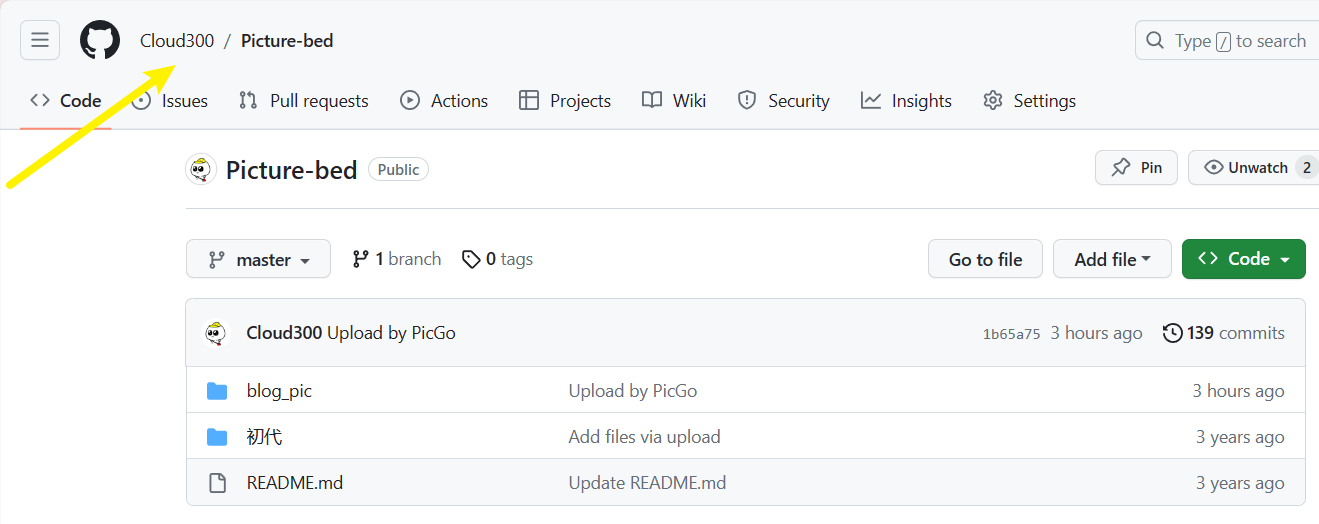This screenshot has width=1319, height=524.
Task: Open the hamburger navigation menu
Action: click(40, 40)
